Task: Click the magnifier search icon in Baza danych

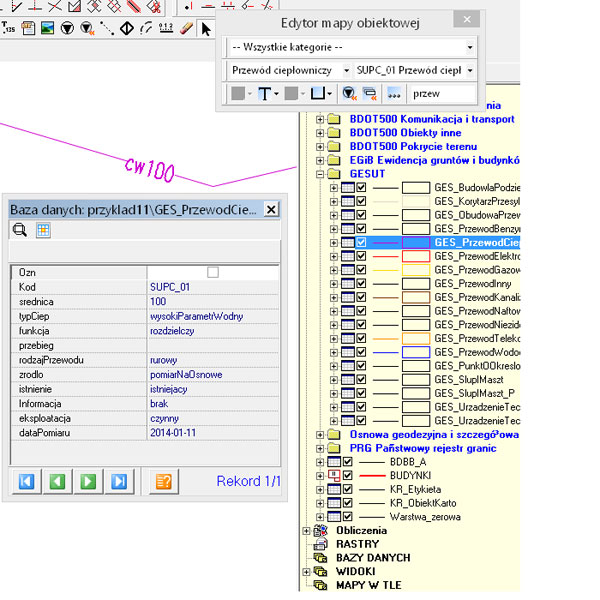Action: [20, 230]
